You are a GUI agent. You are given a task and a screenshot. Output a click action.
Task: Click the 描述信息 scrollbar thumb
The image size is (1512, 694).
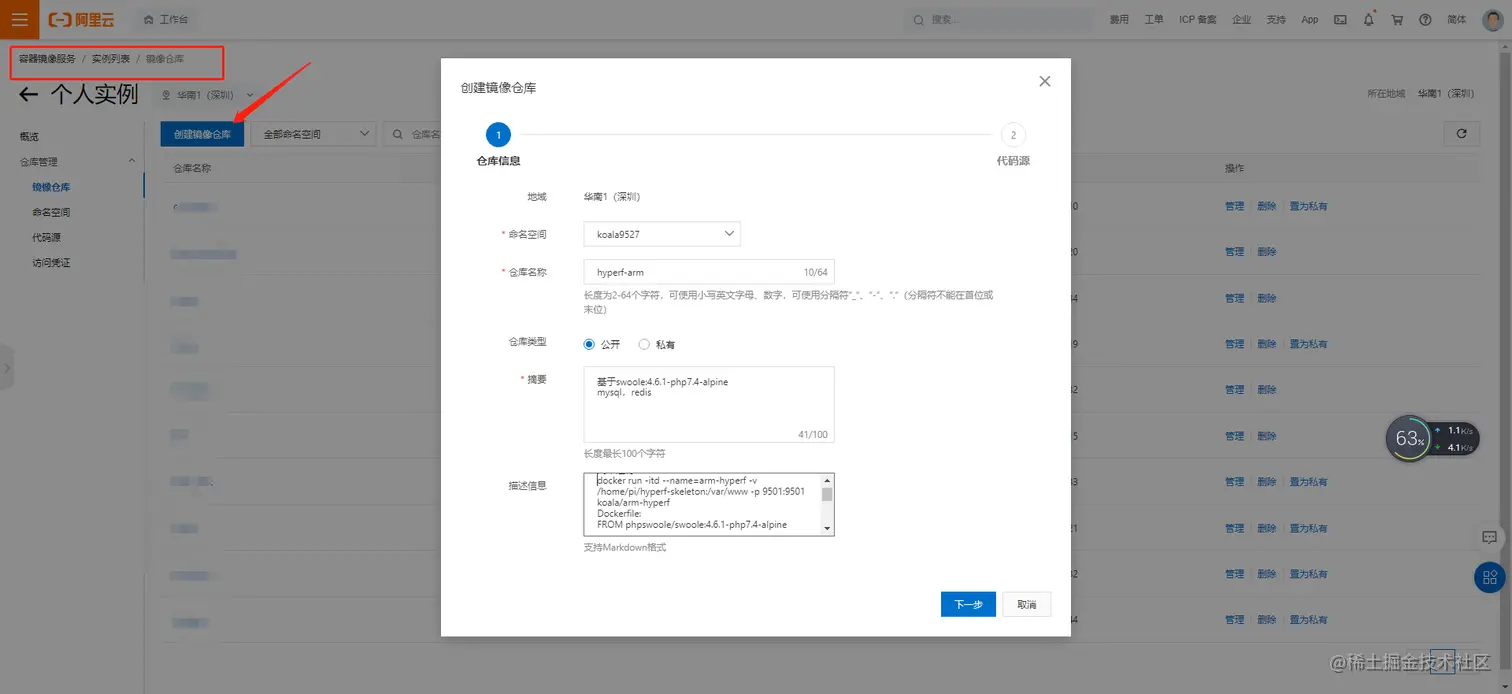827,494
